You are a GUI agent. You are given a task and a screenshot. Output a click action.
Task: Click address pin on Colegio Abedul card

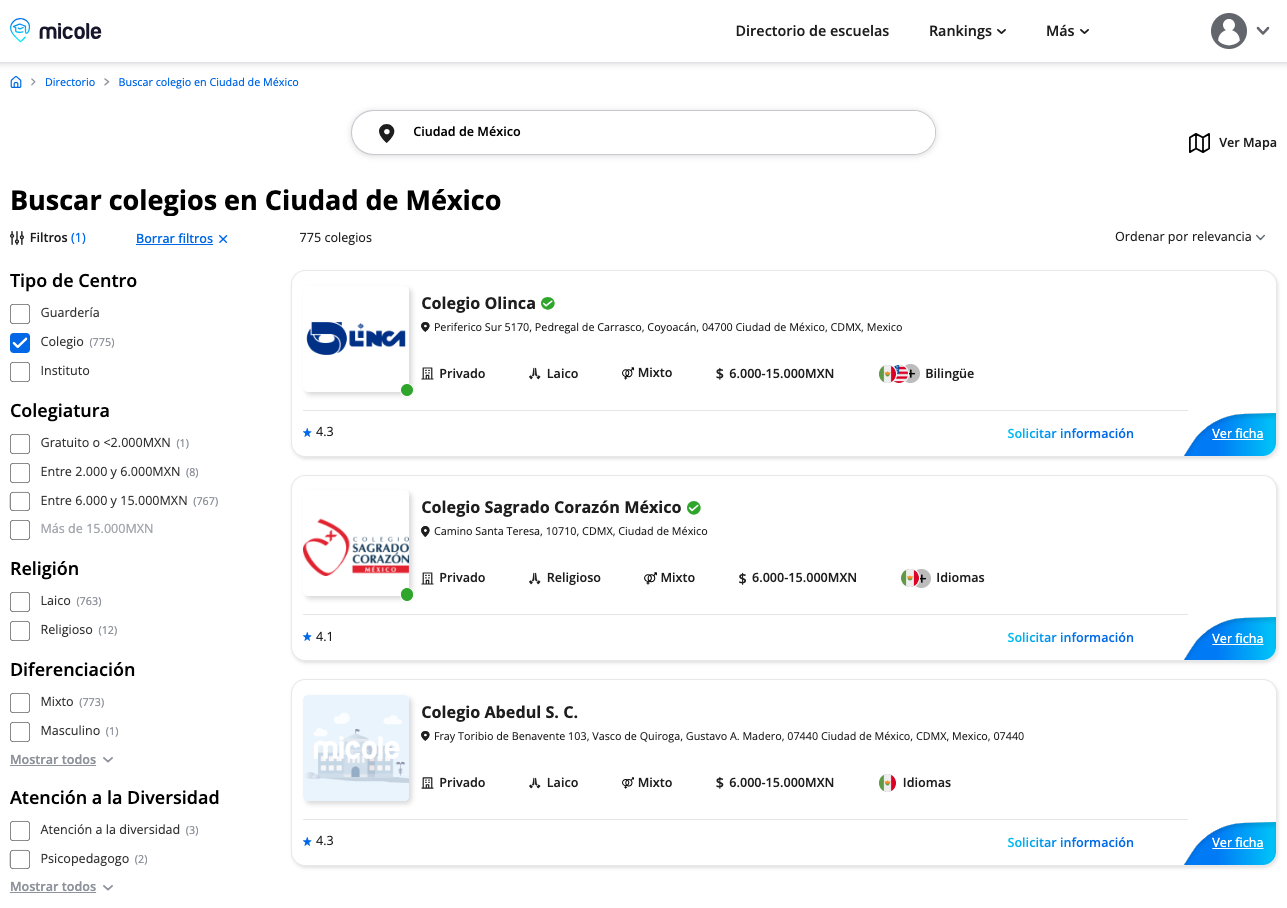[425, 736]
